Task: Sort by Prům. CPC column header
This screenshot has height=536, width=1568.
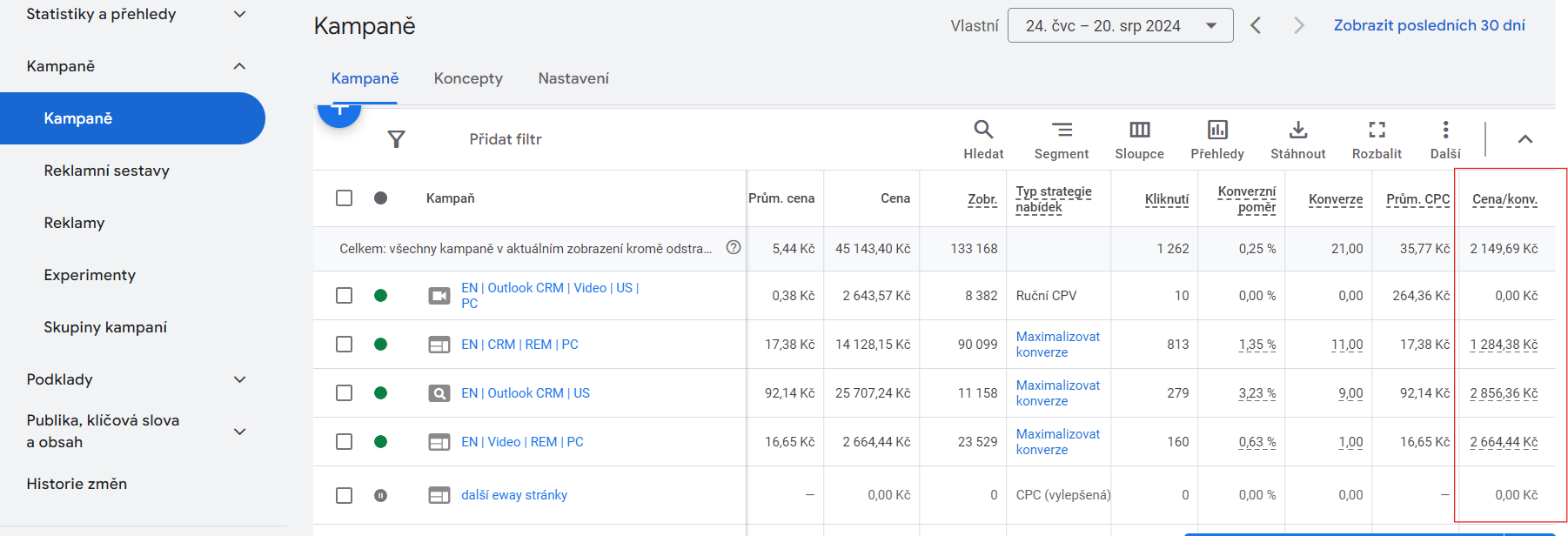Action: coord(1417,199)
